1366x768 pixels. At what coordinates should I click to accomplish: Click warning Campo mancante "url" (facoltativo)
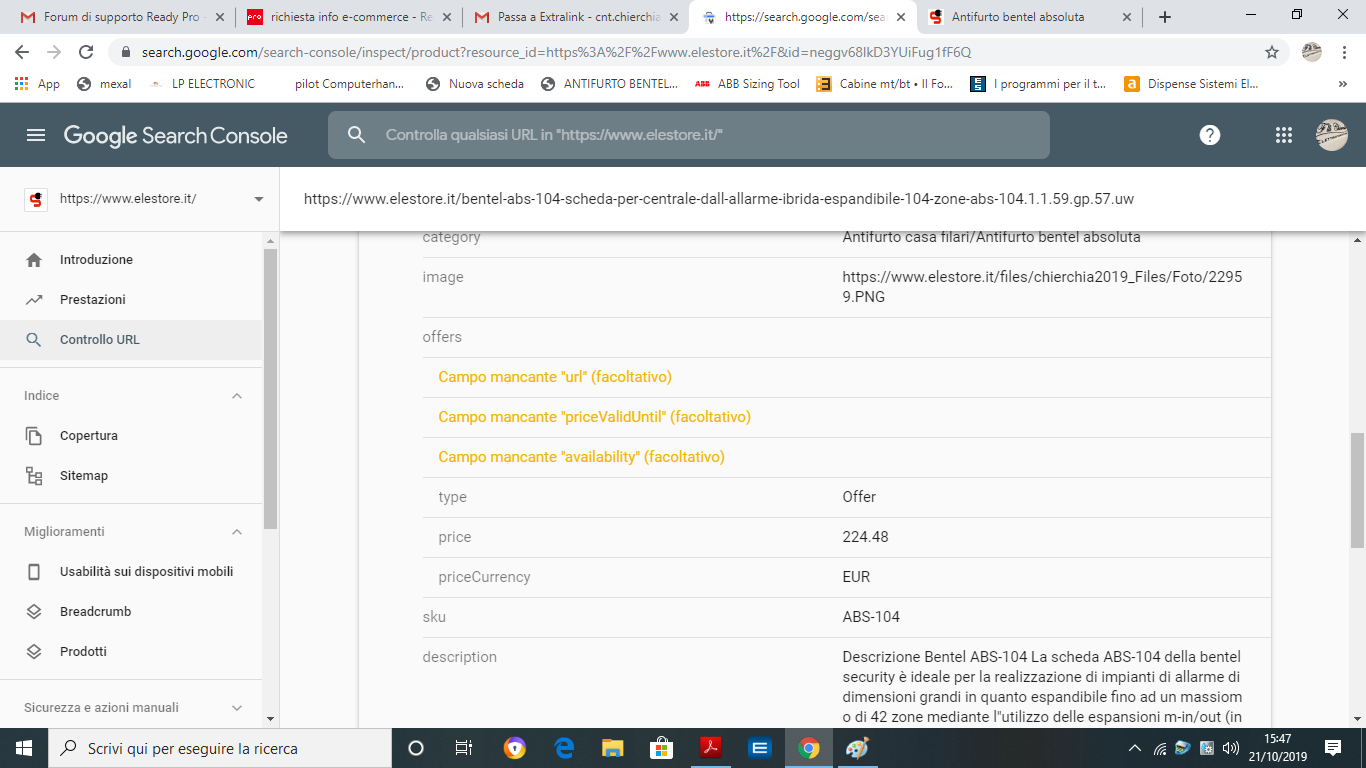coord(555,377)
